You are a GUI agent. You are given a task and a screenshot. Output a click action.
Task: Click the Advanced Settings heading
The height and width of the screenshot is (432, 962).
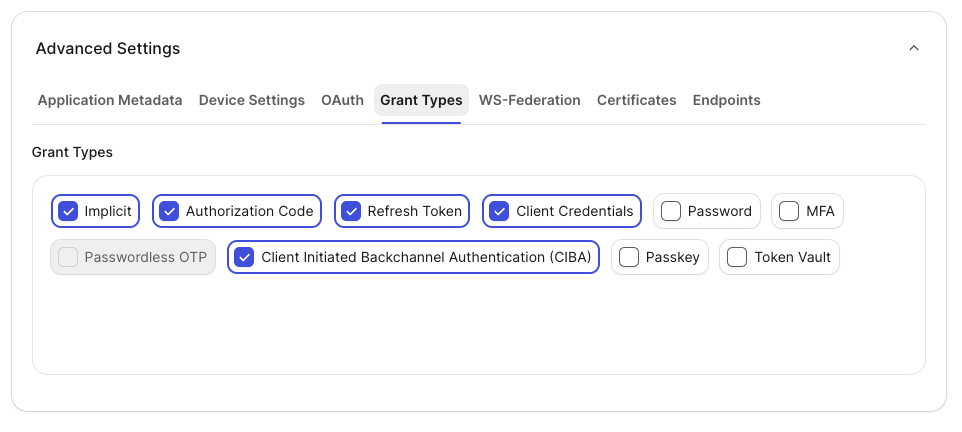pos(108,48)
